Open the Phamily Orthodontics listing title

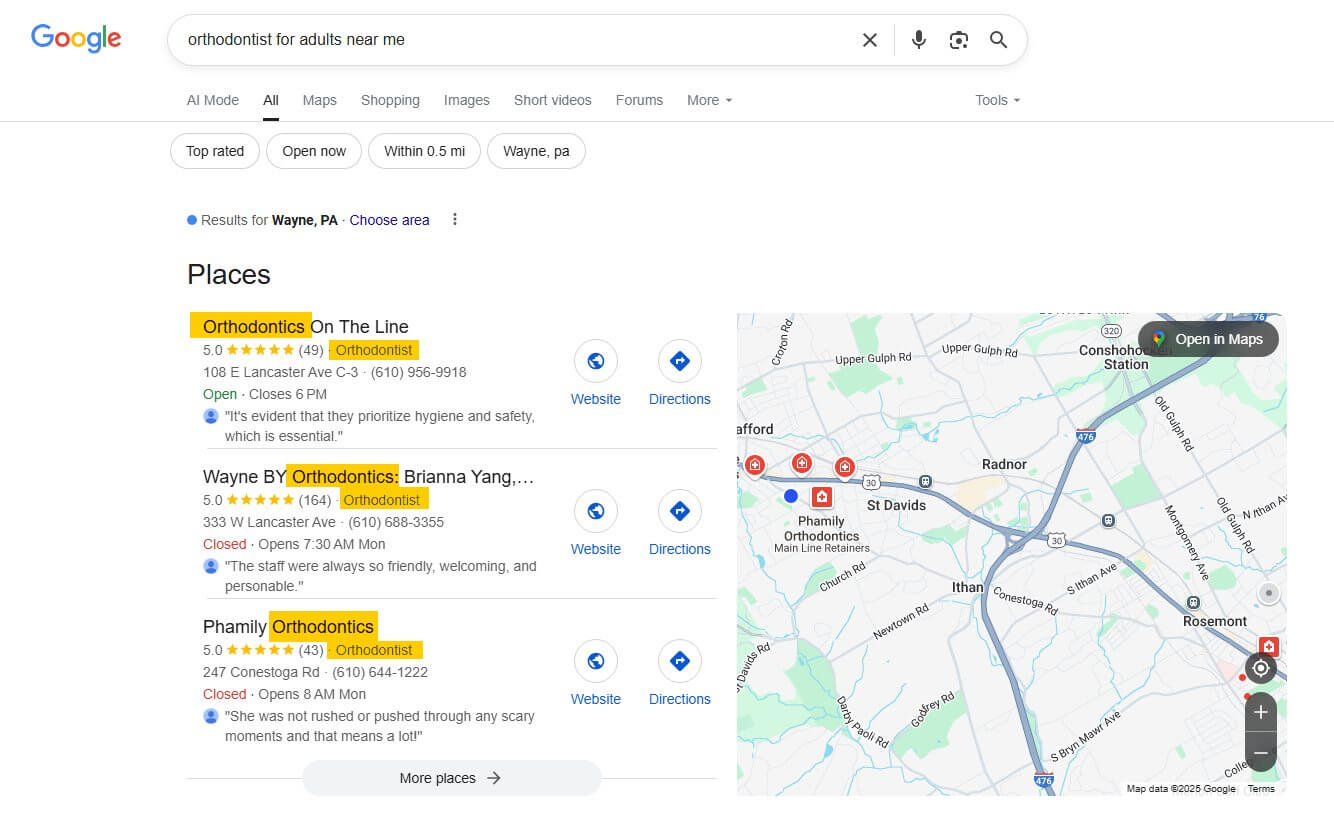coord(288,626)
